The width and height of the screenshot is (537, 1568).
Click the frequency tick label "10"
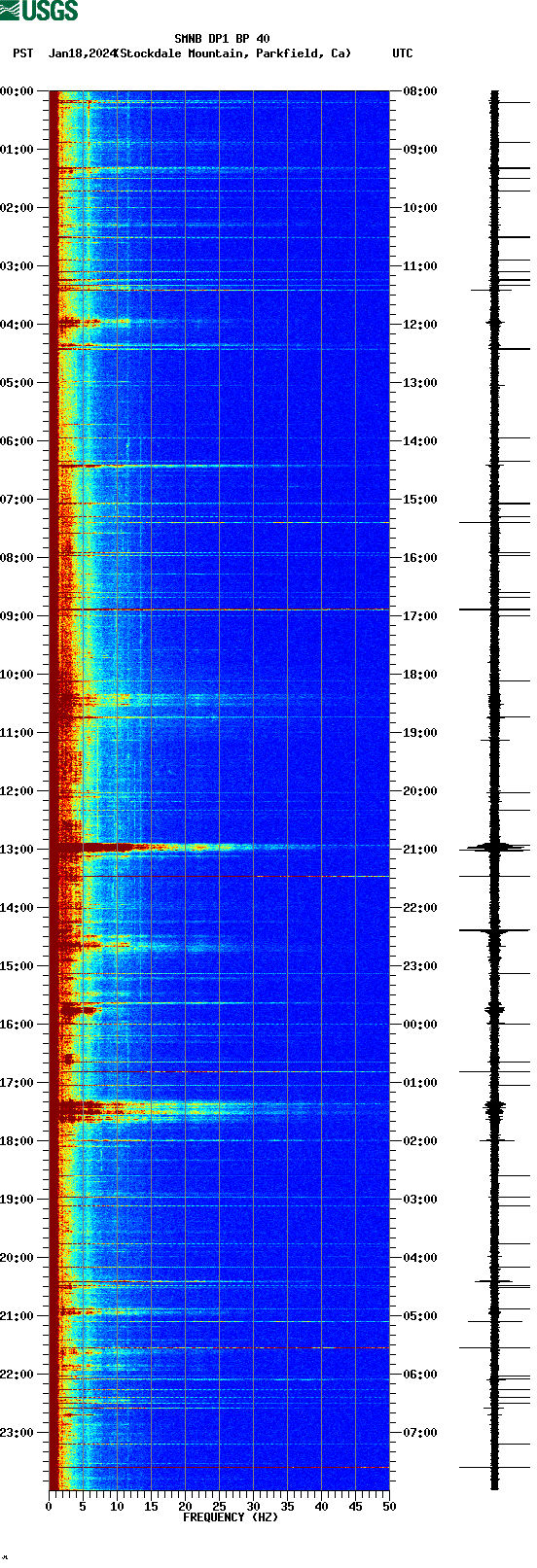tap(117, 1507)
